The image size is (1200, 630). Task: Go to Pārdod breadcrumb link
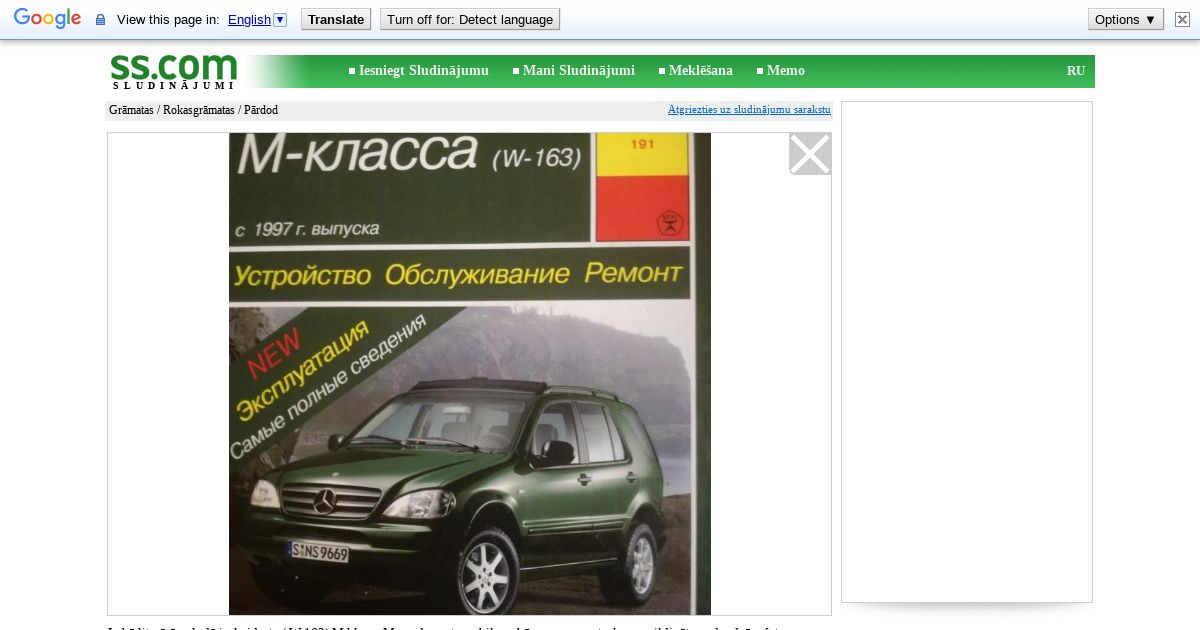click(261, 110)
